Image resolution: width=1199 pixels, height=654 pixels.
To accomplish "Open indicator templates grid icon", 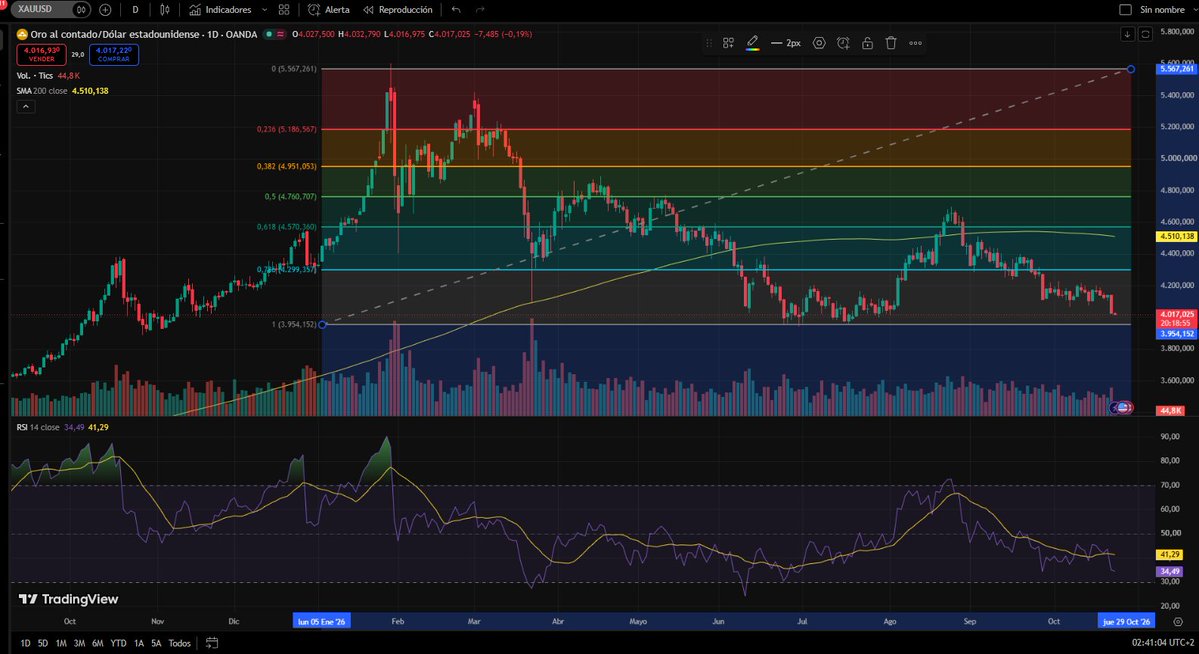I will [284, 10].
